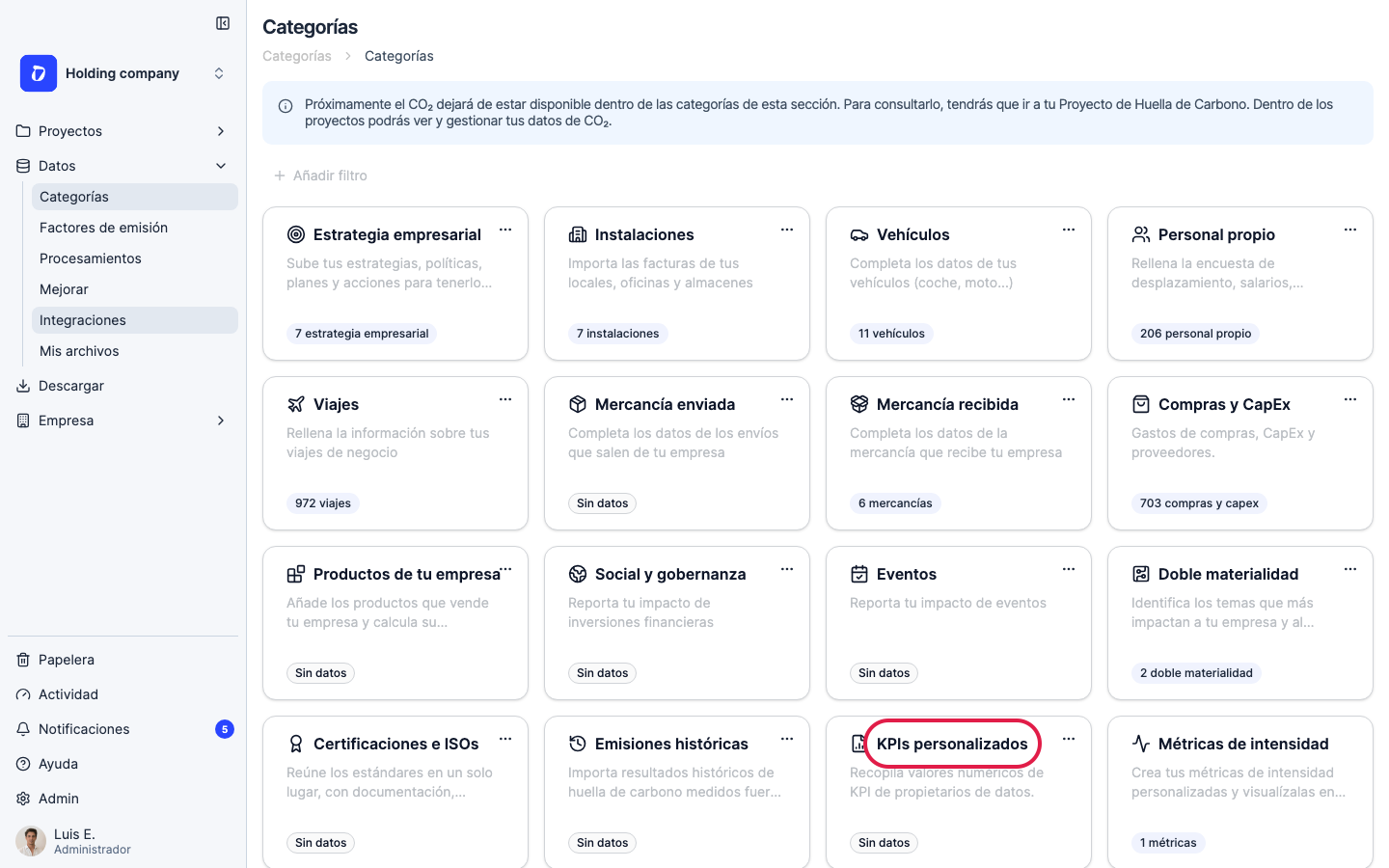
Task: Open Procesamientos in the sidebar
Action: click(x=135, y=258)
